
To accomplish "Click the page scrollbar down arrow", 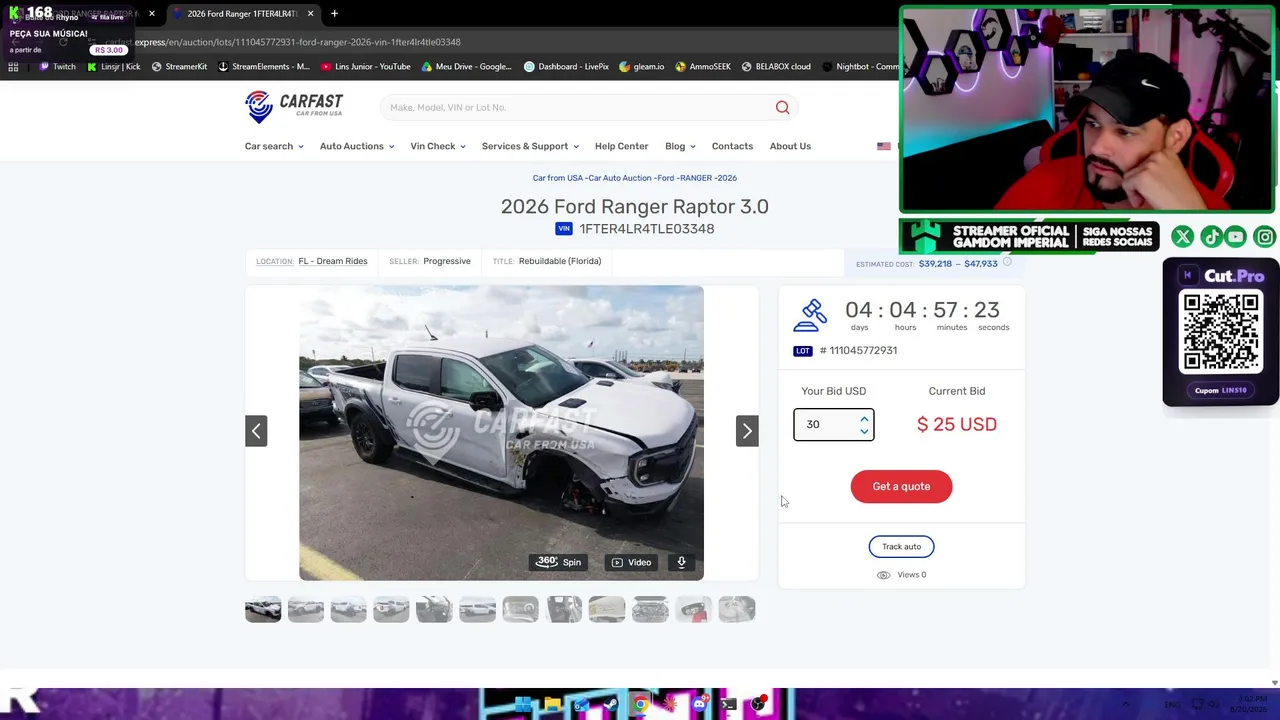I will click(1274, 683).
